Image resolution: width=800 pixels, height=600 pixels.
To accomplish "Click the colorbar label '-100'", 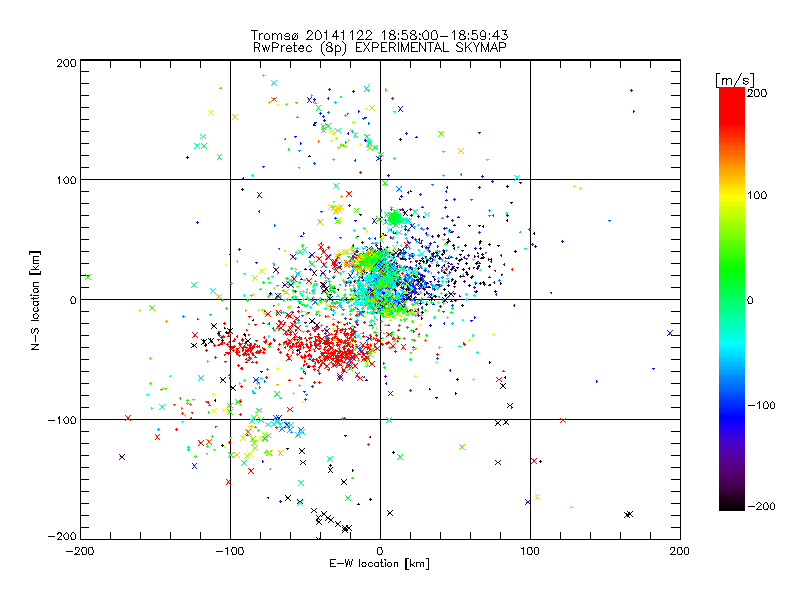I will (x=761, y=405).
